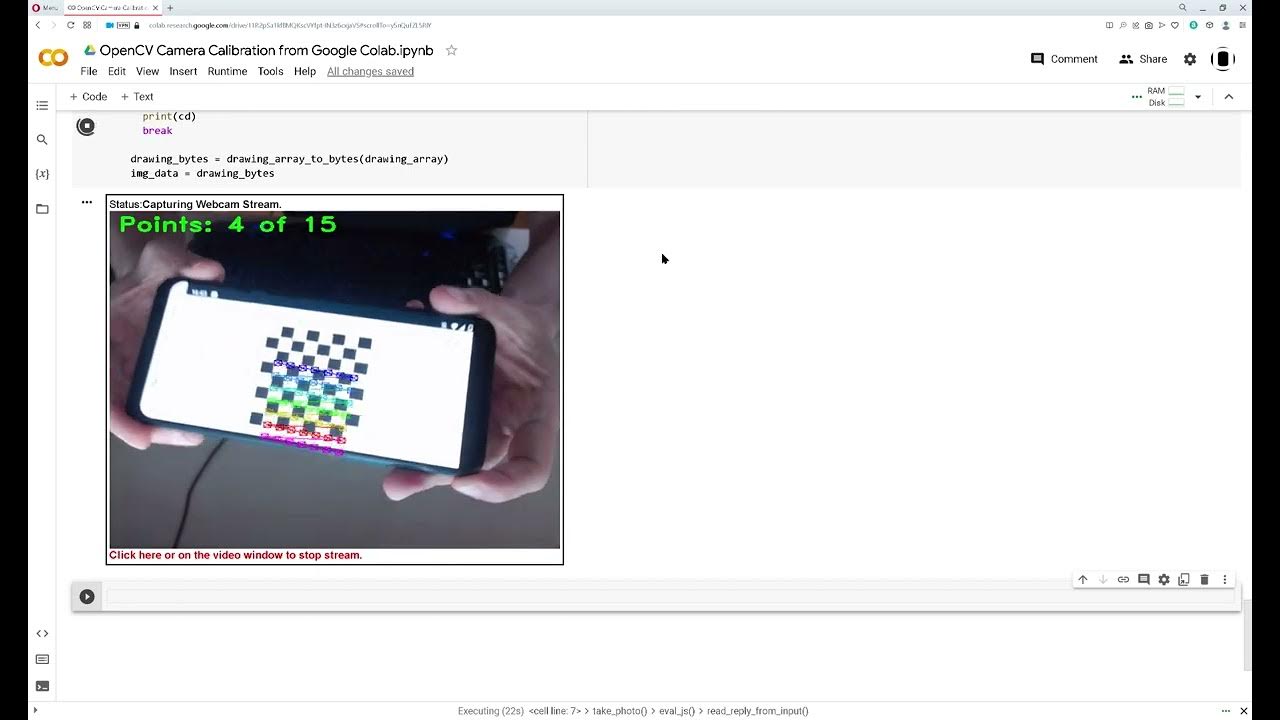
Task: Add a new Code cell
Action: point(88,97)
